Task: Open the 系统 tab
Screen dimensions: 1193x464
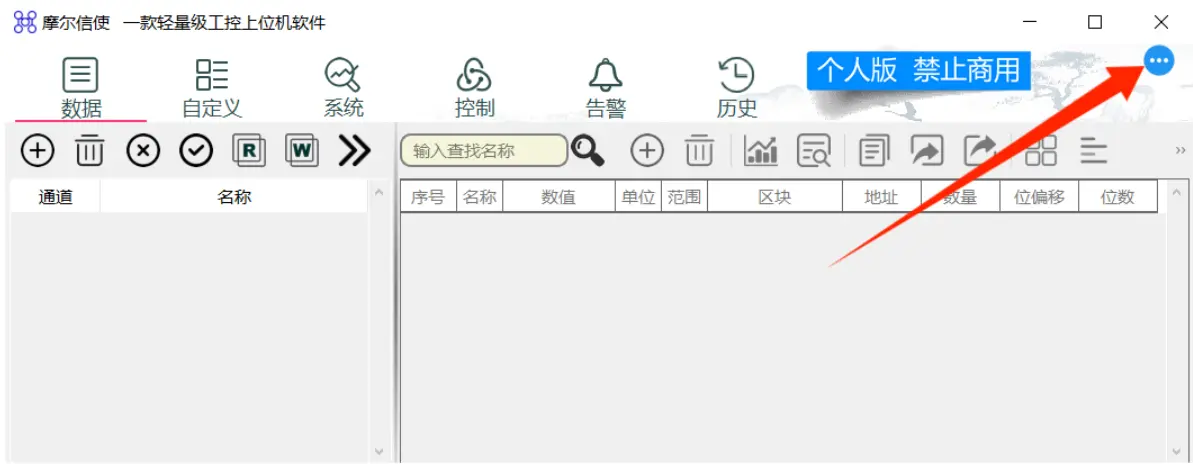Action: pos(343,88)
